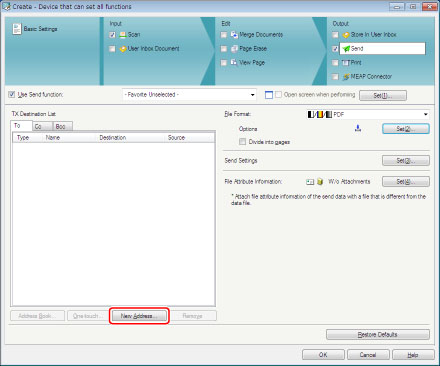This screenshot has width=440, height=366.
Task: Open the Favorite Unselected dropdown
Action: click(x=189, y=95)
